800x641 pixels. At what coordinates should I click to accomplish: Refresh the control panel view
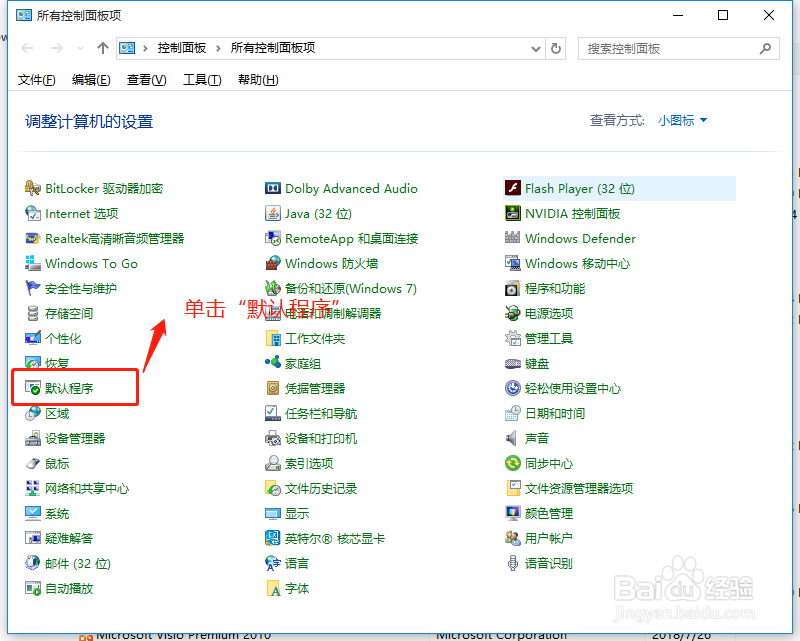click(x=556, y=48)
